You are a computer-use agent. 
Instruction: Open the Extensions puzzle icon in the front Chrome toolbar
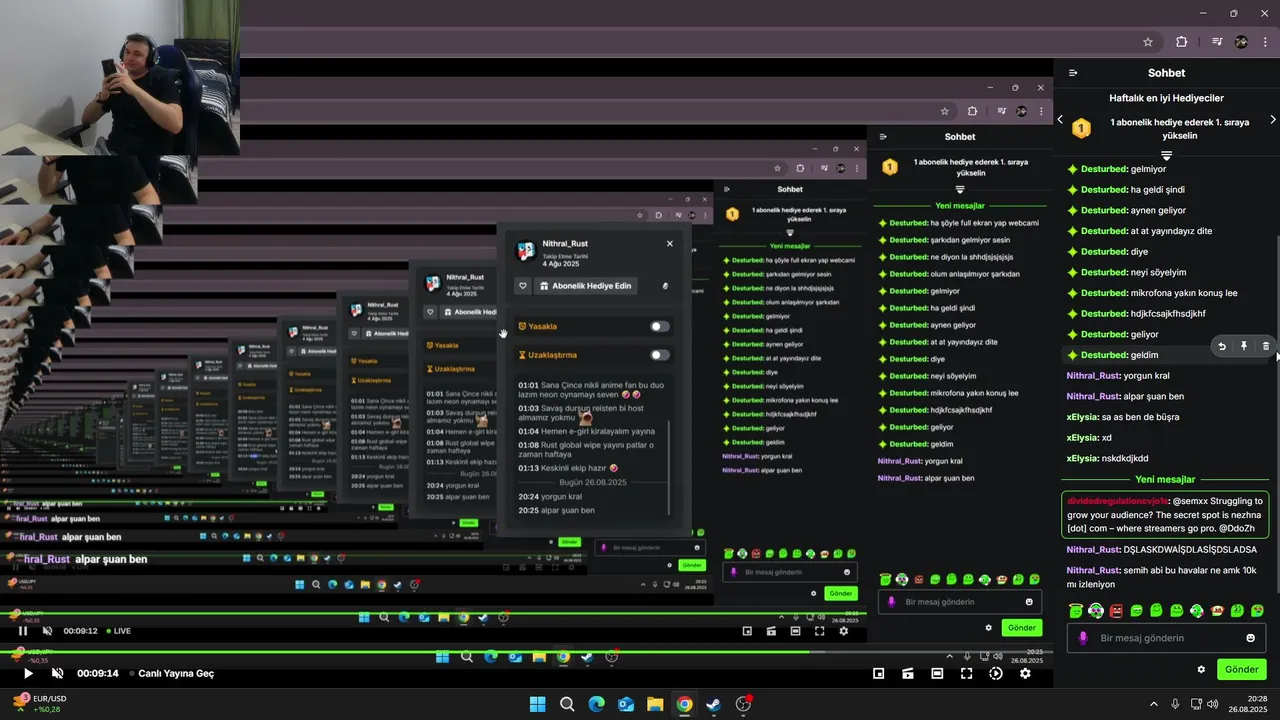pos(1181,42)
